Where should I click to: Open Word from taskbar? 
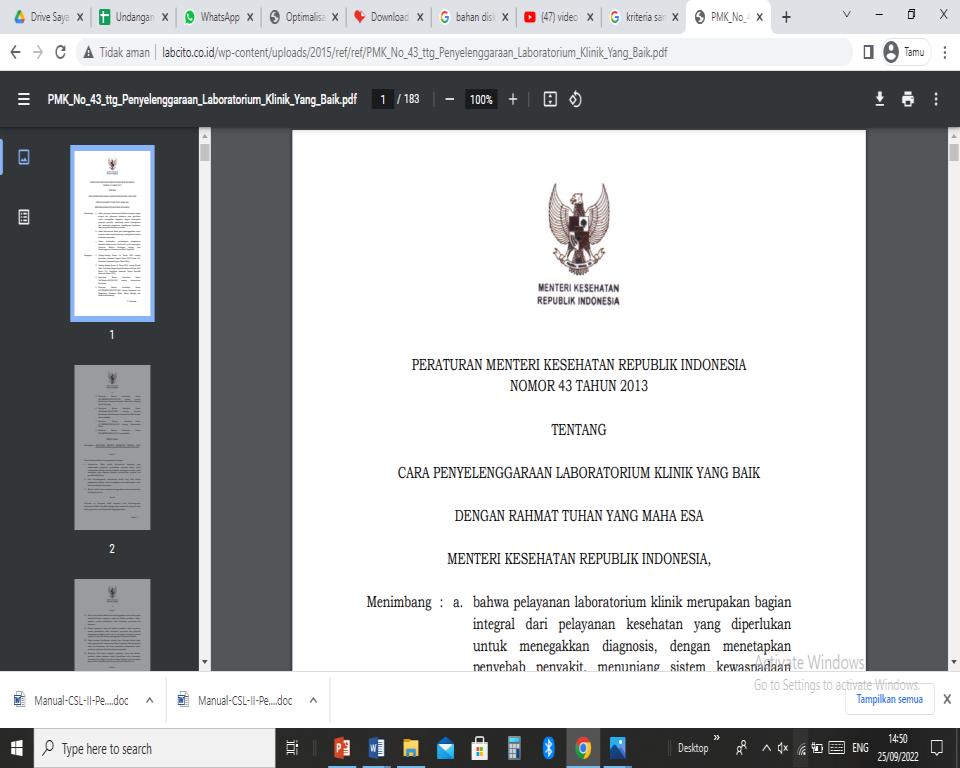pos(376,748)
